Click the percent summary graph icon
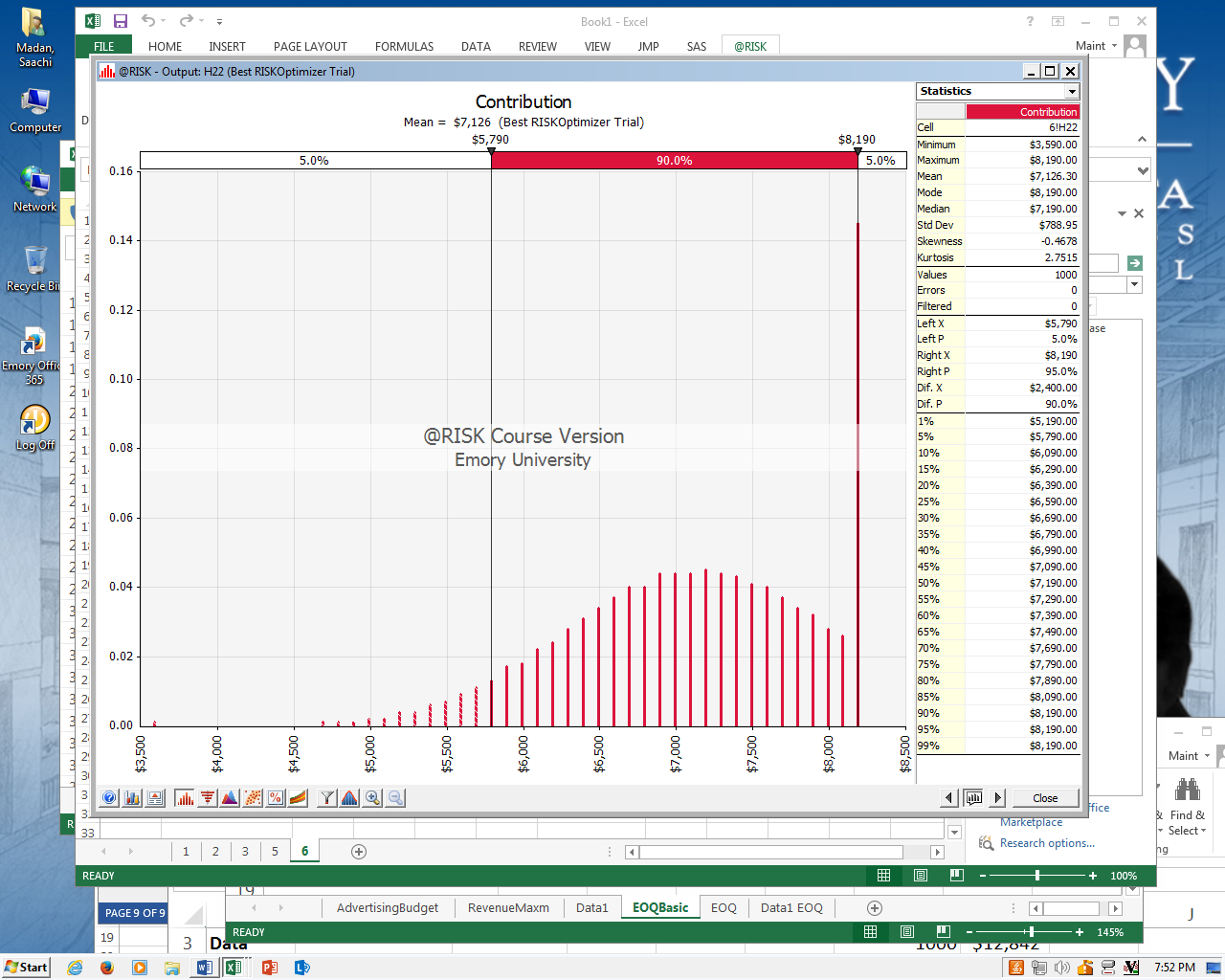This screenshot has width=1225, height=980. 276,798
